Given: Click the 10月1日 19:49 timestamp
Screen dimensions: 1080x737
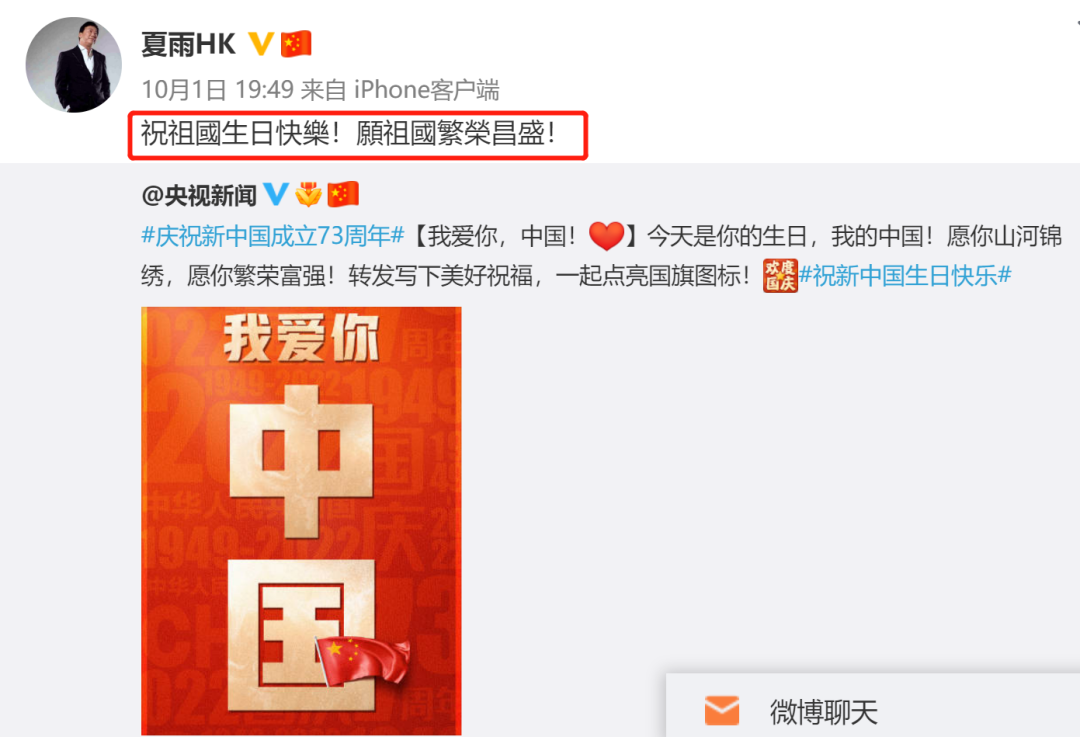Looking at the screenshot, I should [x=218, y=90].
